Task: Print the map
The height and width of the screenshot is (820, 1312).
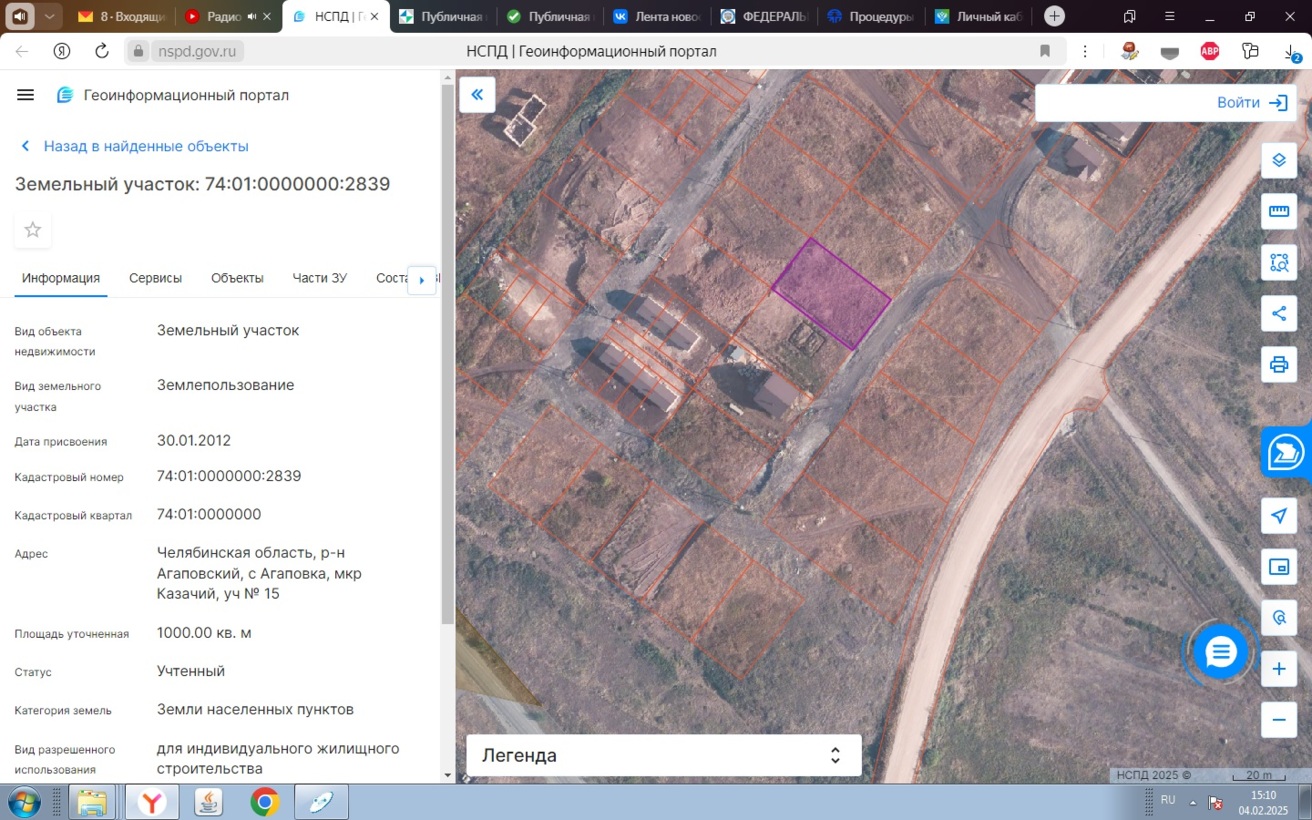Action: 1278,364
